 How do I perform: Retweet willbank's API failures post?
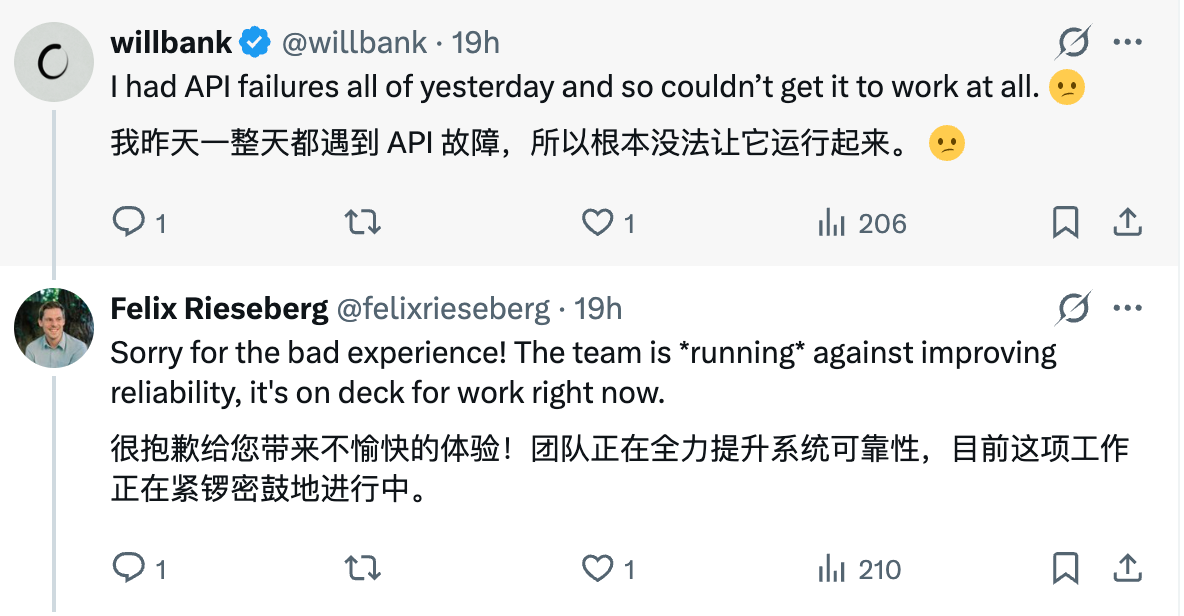[362, 222]
